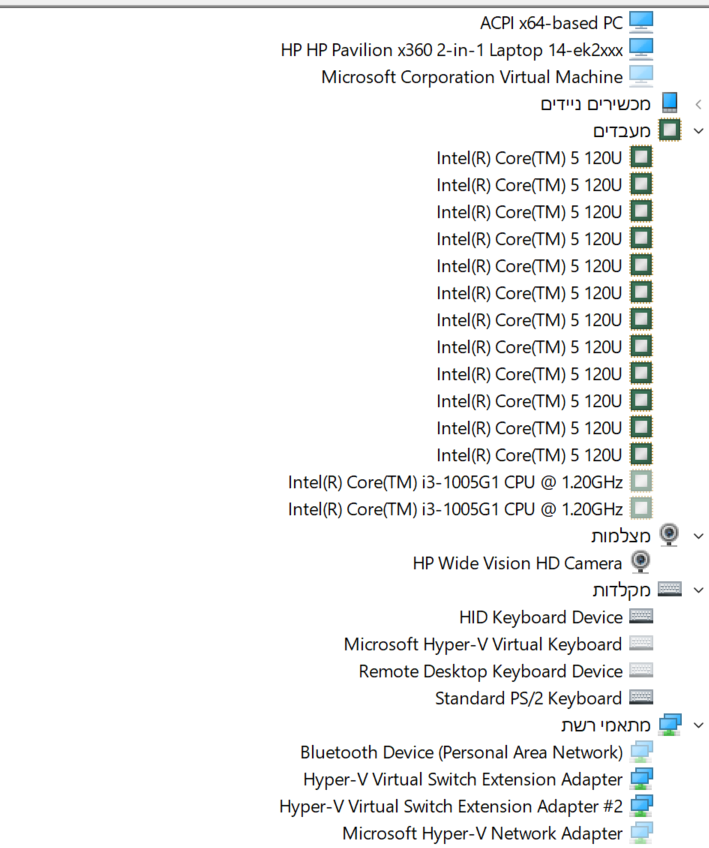This screenshot has width=709, height=848.
Task: Click the HID Keyboard Device icon
Action: pos(641,617)
